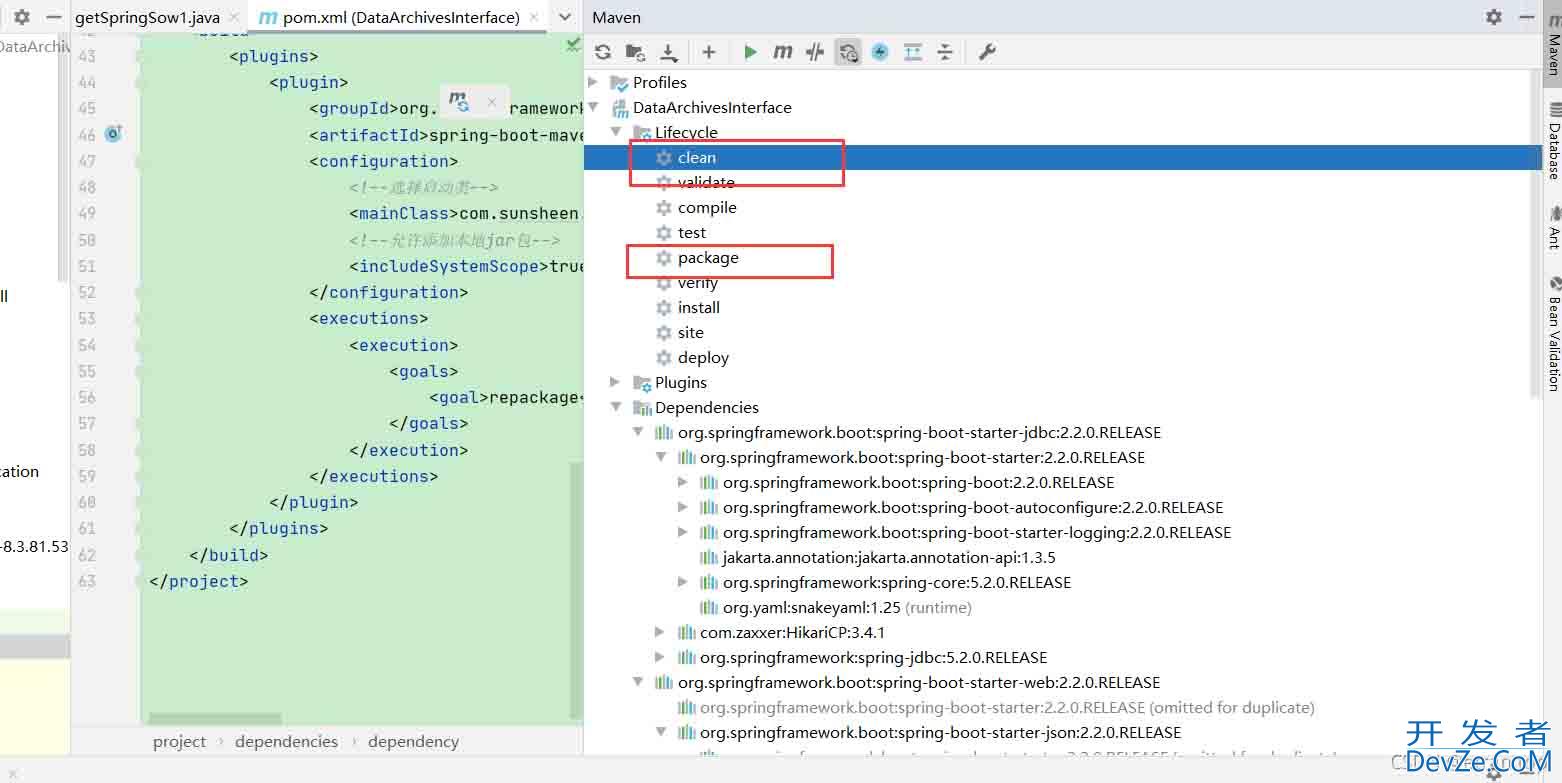Click Maven panel vertical scrollbar
The height and width of the screenshot is (783, 1562).
[1536, 235]
